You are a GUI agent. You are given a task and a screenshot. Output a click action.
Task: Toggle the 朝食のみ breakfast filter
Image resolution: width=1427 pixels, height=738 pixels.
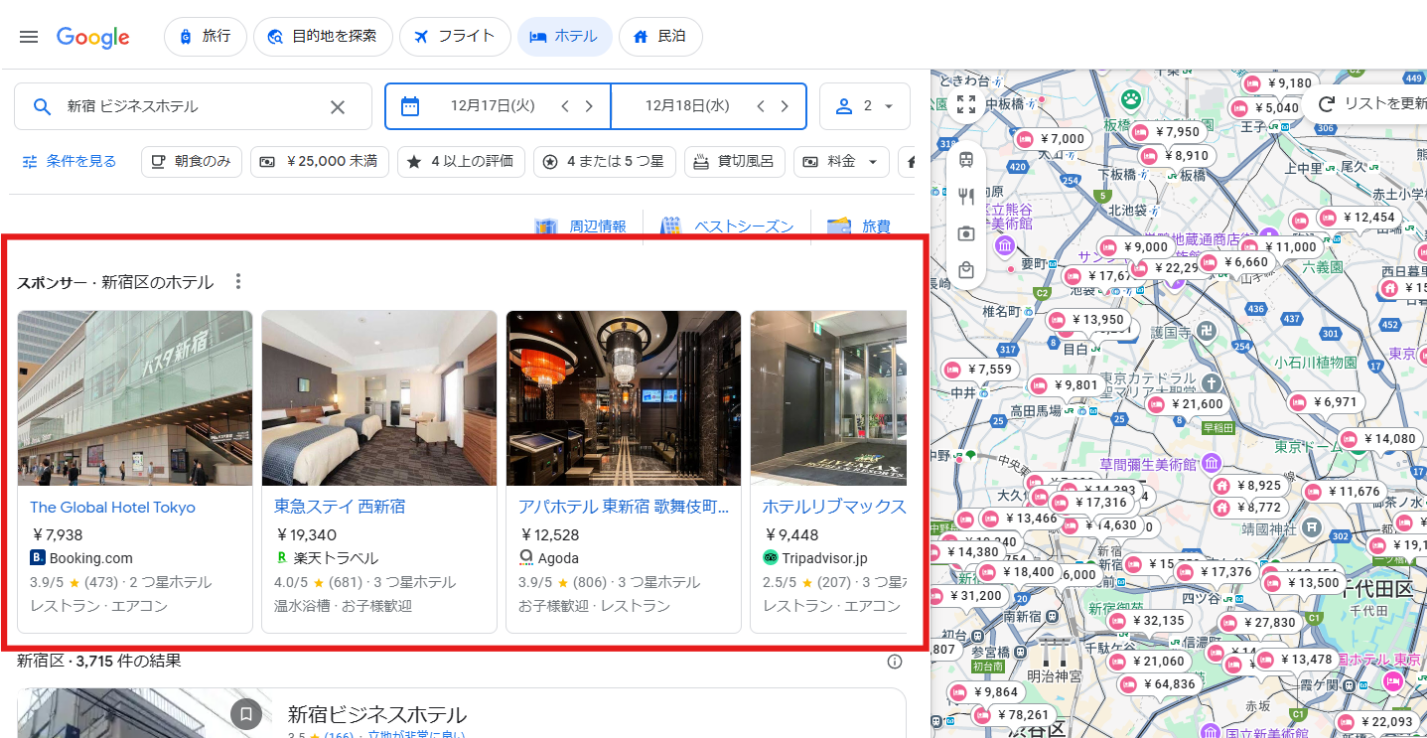pos(191,161)
